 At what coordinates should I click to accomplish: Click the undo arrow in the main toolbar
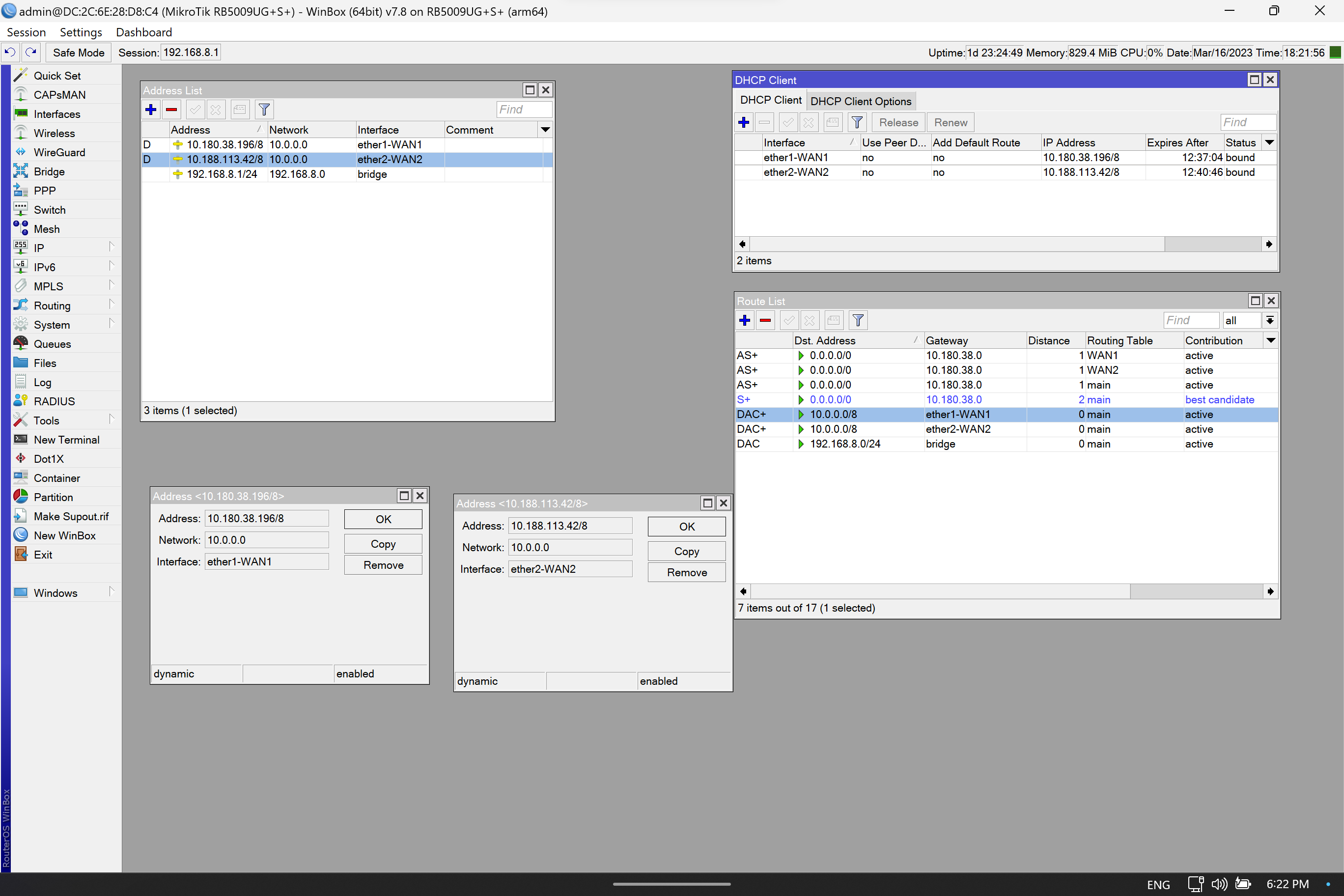click(x=10, y=52)
